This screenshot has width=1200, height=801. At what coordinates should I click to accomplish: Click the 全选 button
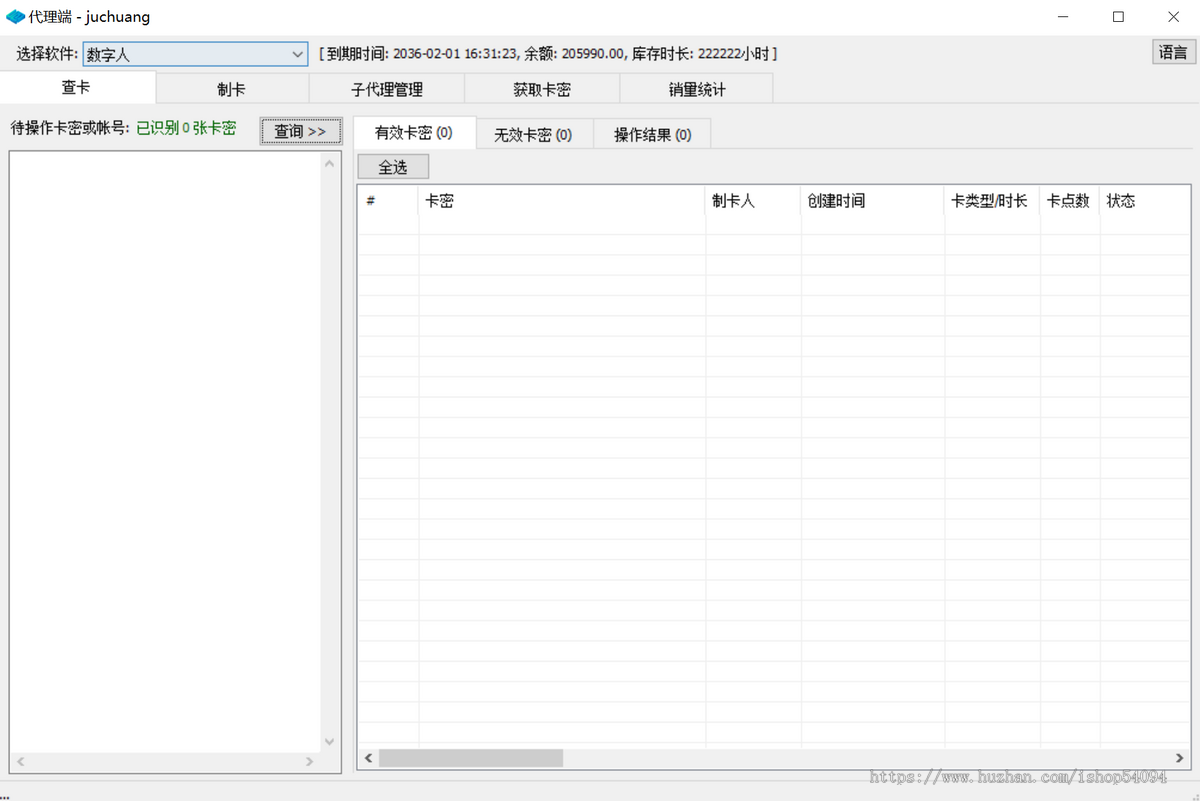[x=393, y=167]
